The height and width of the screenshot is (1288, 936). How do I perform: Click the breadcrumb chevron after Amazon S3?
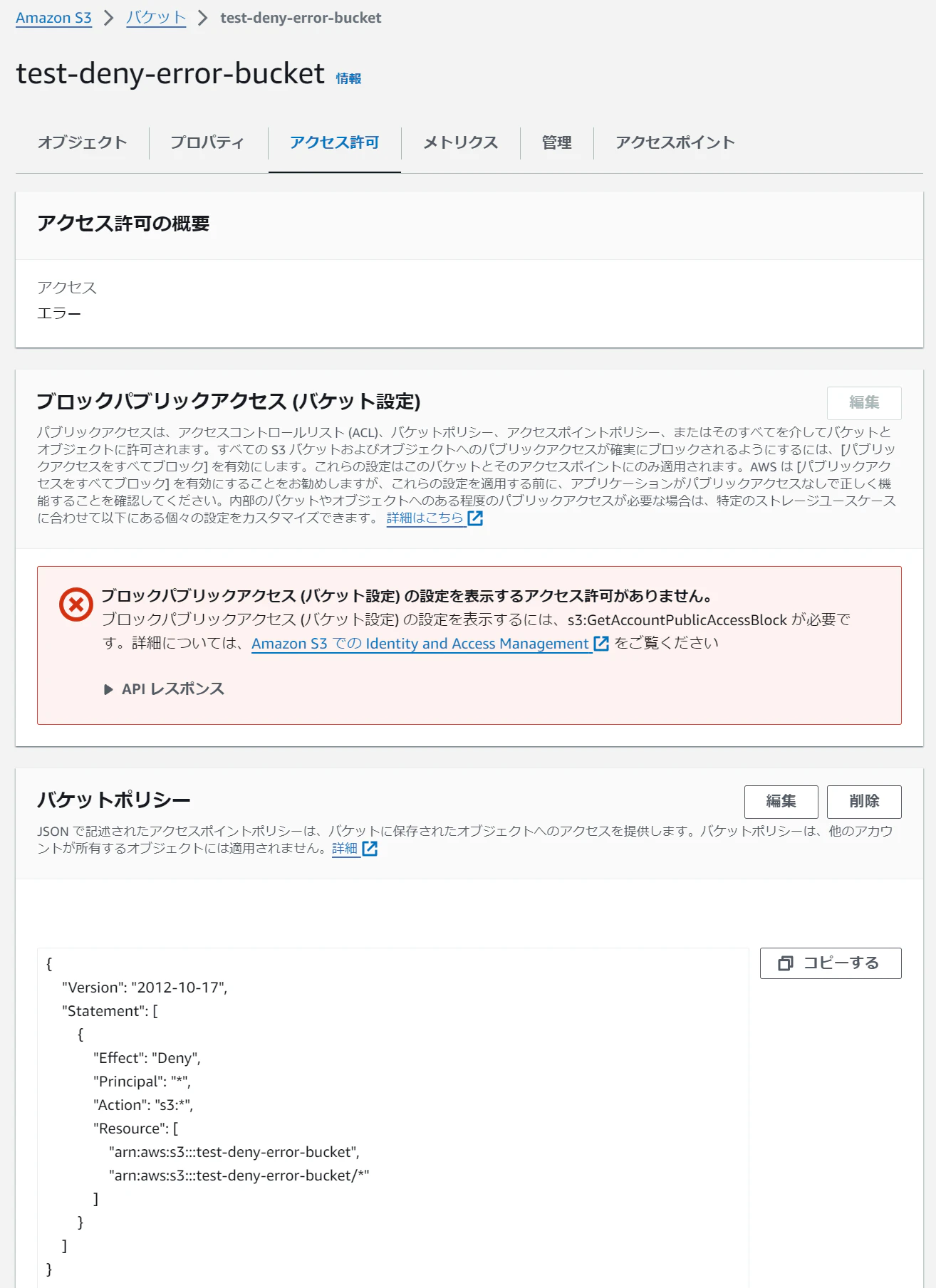pos(109,18)
